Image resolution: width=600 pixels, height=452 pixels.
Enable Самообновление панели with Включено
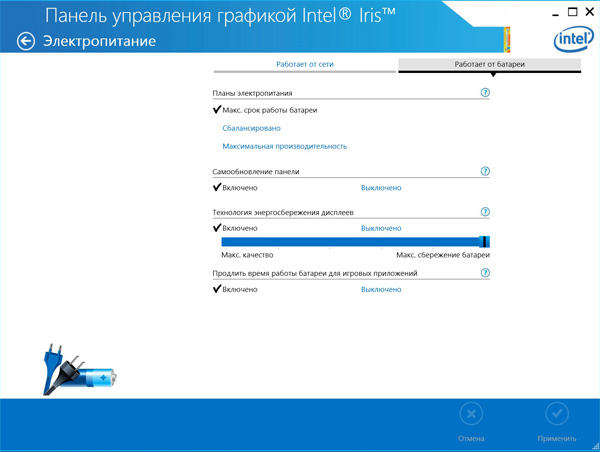(x=239, y=188)
